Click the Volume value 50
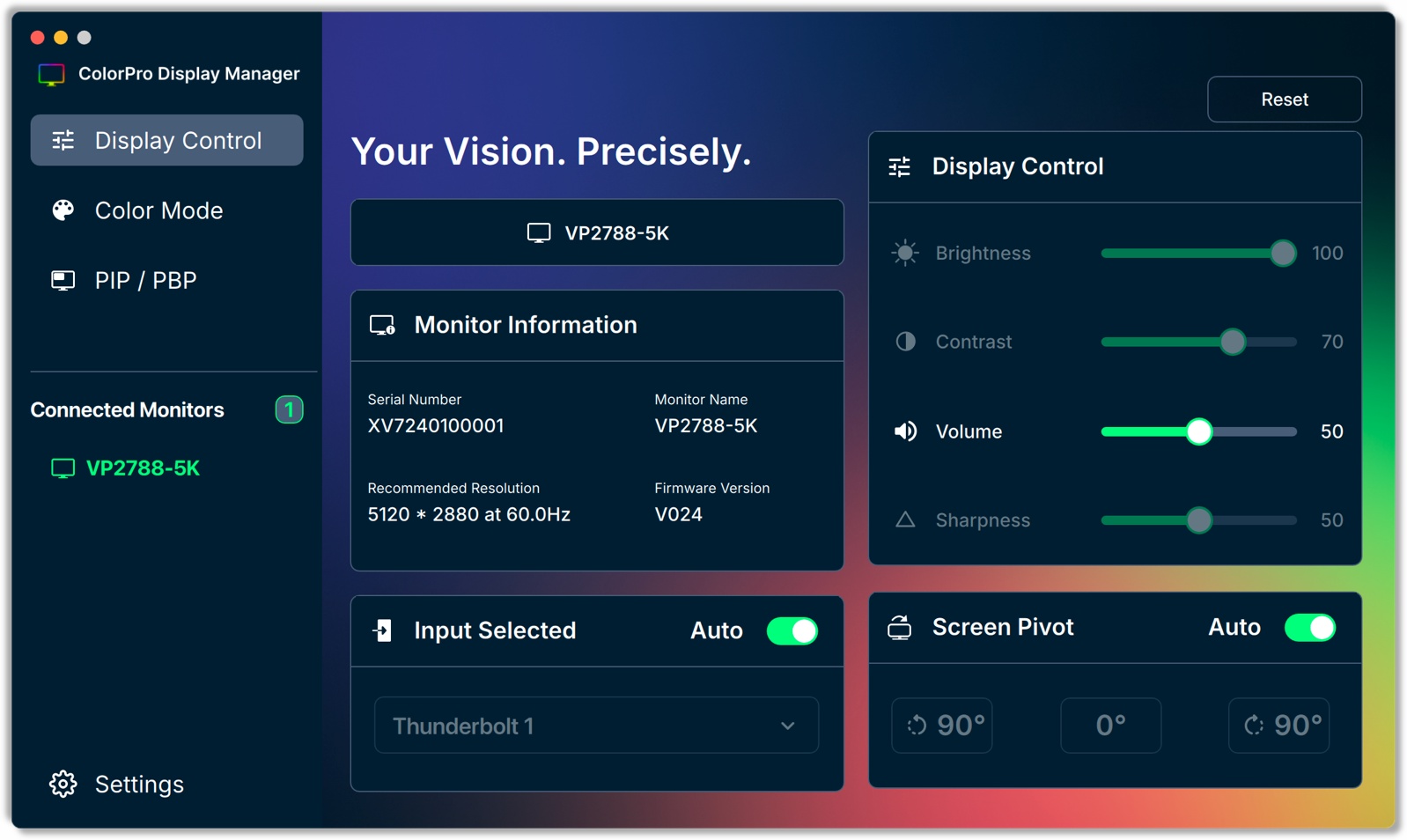Viewport: 1407px width, 840px height. click(x=1332, y=431)
